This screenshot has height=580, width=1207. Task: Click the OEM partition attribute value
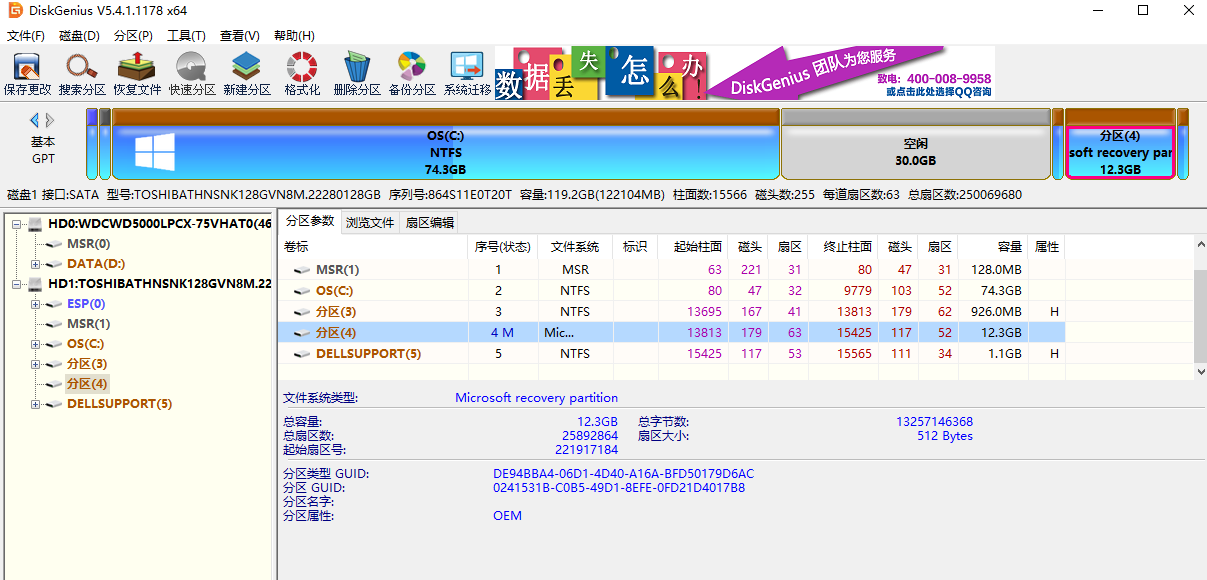(507, 516)
